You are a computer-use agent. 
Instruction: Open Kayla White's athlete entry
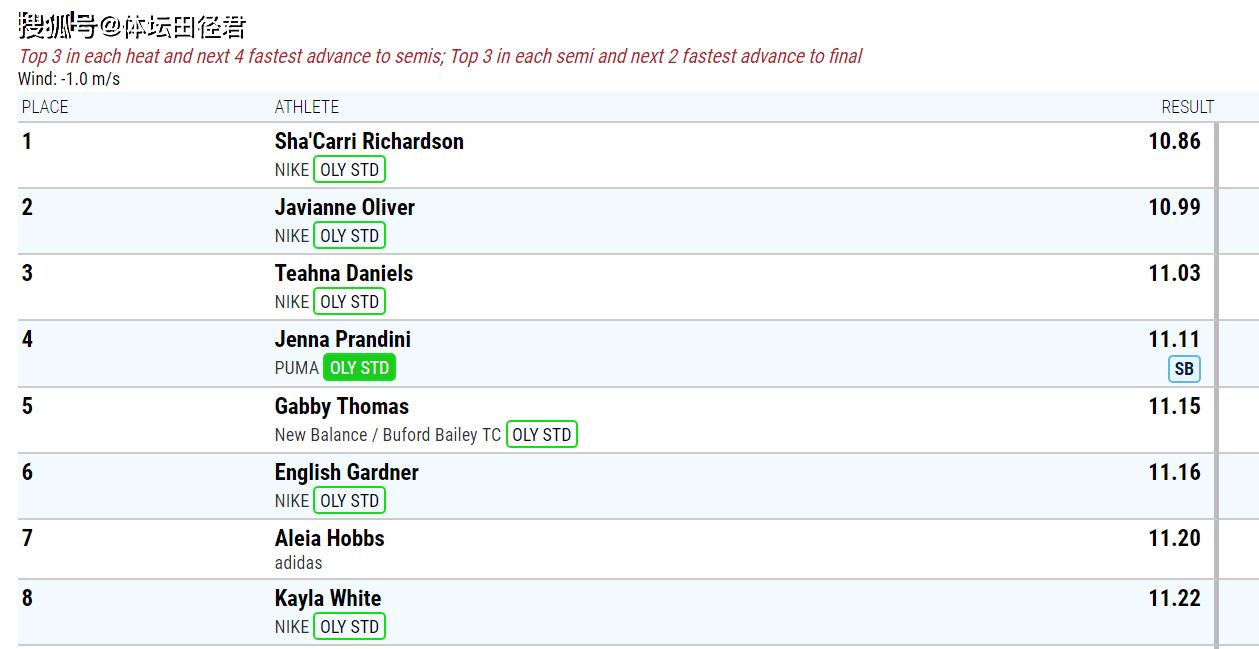point(328,598)
